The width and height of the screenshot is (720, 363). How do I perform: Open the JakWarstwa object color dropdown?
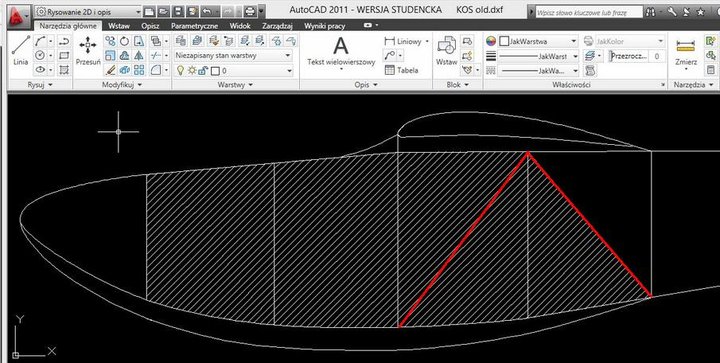coord(538,41)
